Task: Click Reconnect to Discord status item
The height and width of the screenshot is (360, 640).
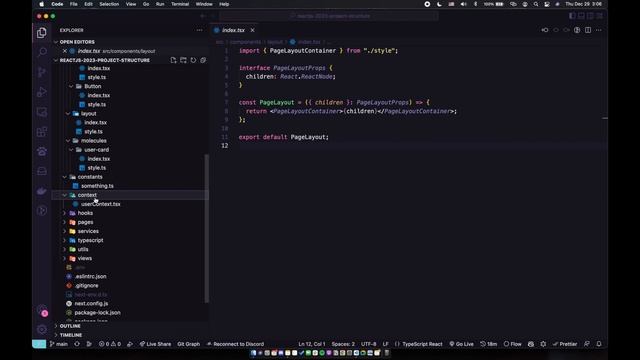Action: 236,344
